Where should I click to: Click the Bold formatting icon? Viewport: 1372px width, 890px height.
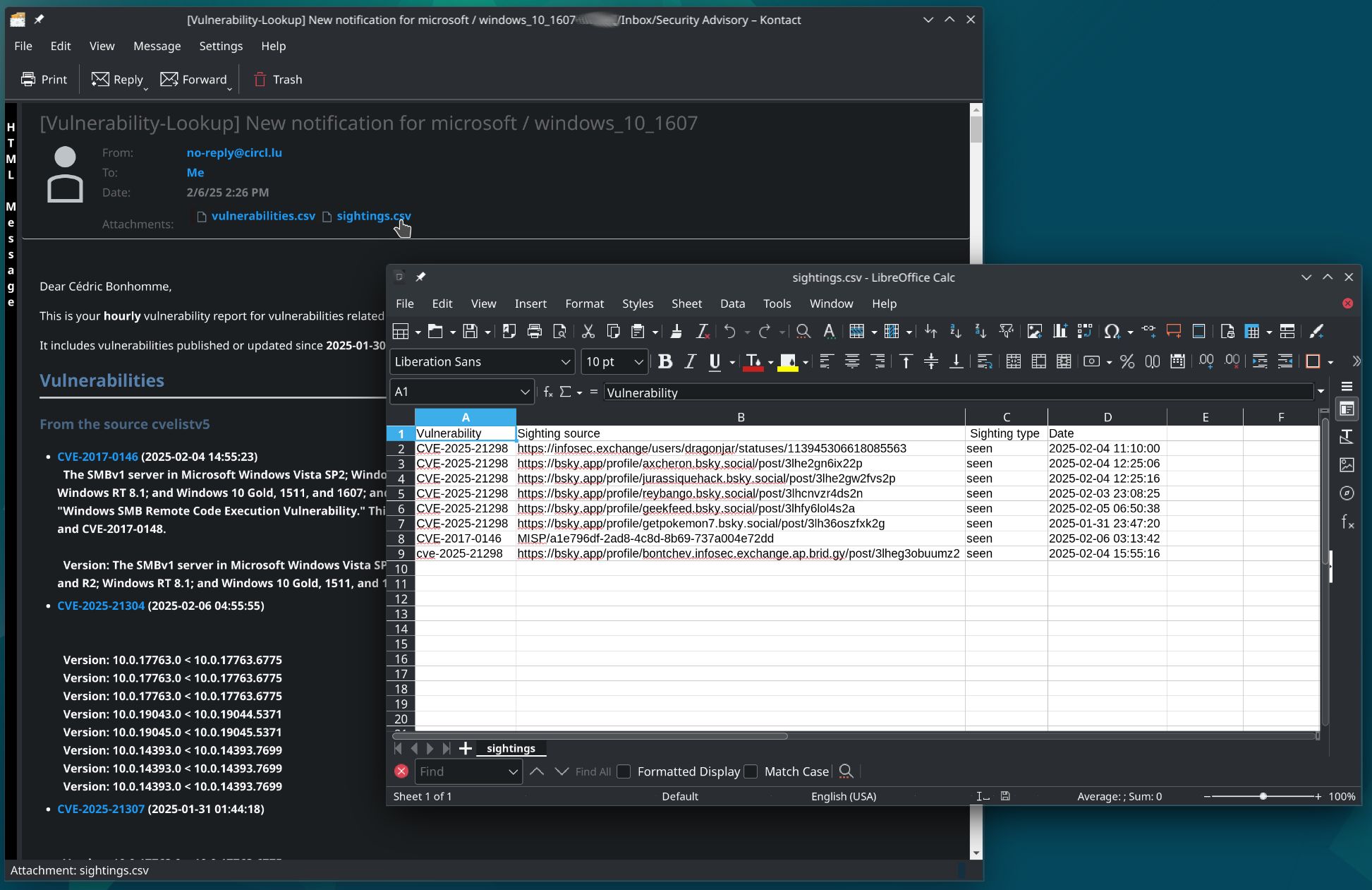click(x=665, y=361)
